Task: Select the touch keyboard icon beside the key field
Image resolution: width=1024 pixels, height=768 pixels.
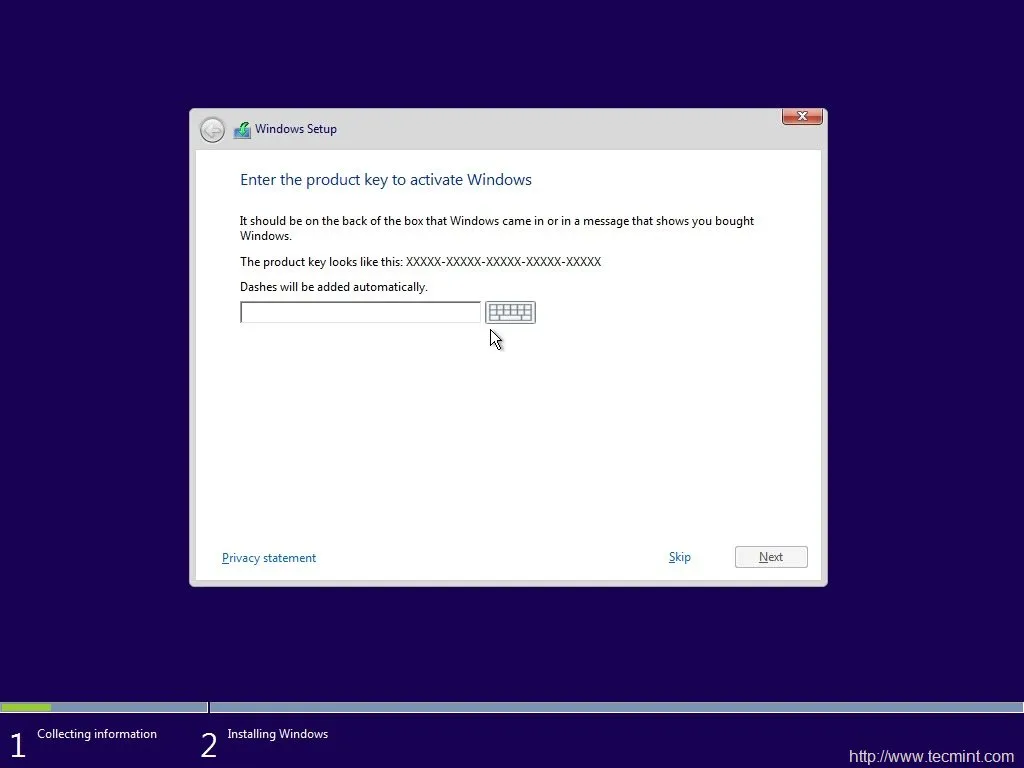Action: coord(510,311)
